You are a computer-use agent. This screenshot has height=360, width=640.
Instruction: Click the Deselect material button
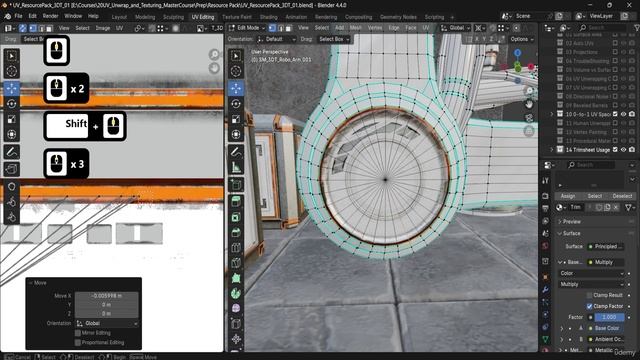coord(622,196)
